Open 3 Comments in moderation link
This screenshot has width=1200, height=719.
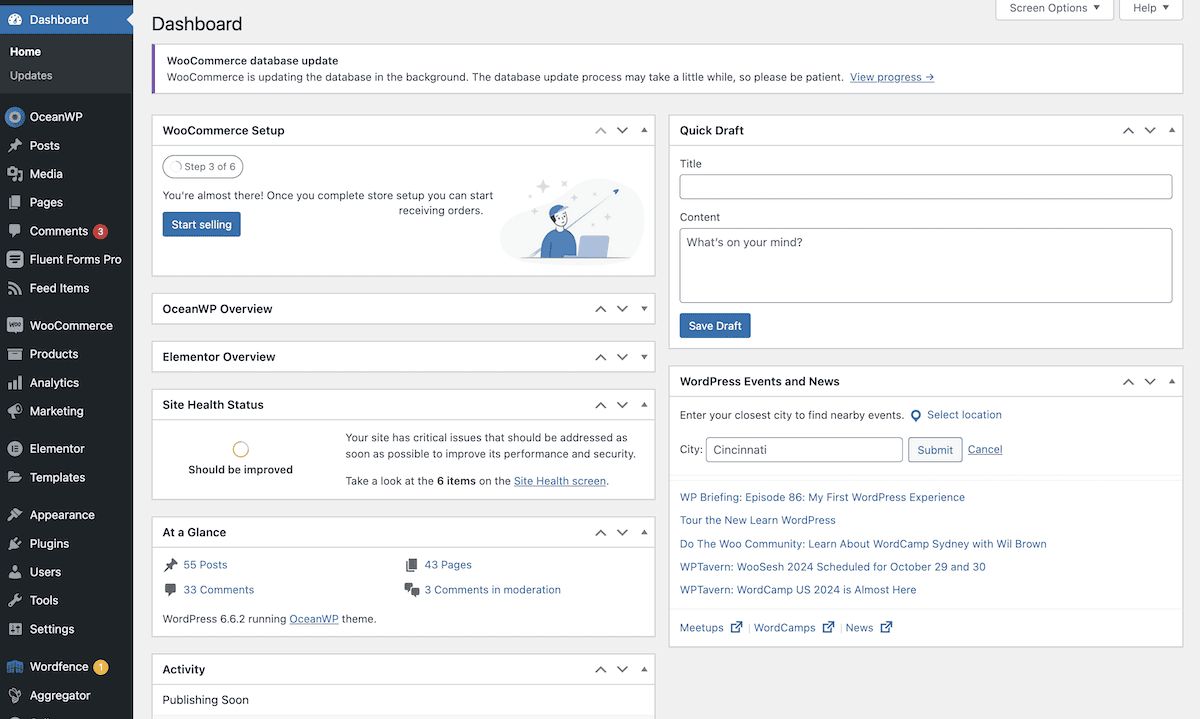point(492,590)
